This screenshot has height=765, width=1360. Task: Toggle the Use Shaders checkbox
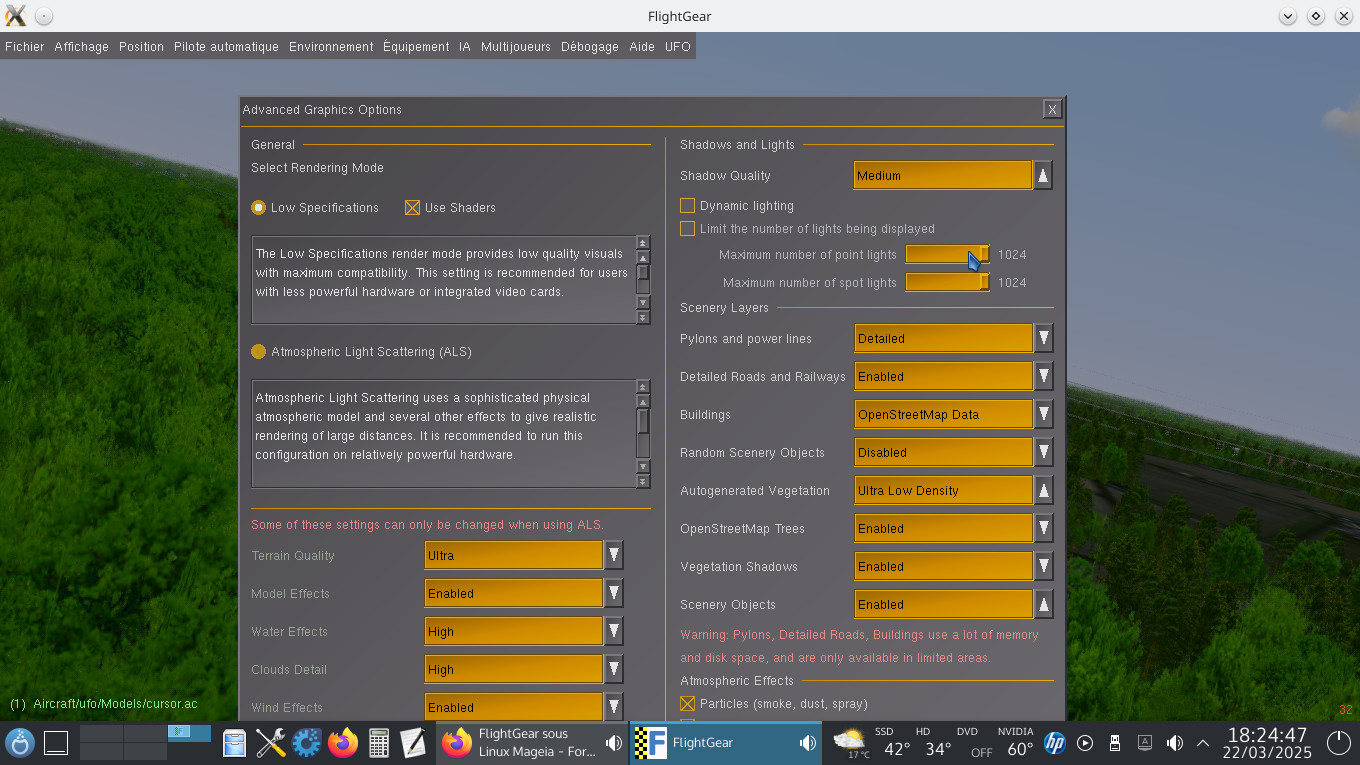[x=412, y=208]
